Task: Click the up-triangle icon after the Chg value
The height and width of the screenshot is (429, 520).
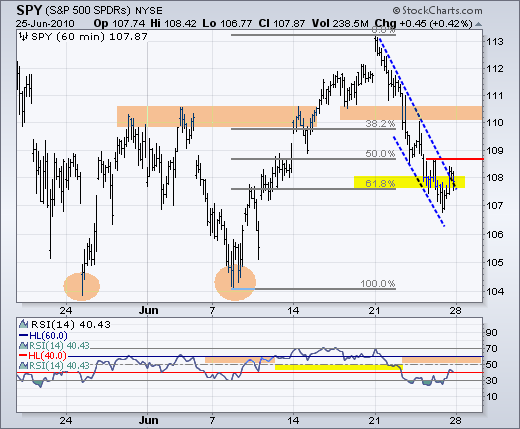Action: click(x=479, y=24)
